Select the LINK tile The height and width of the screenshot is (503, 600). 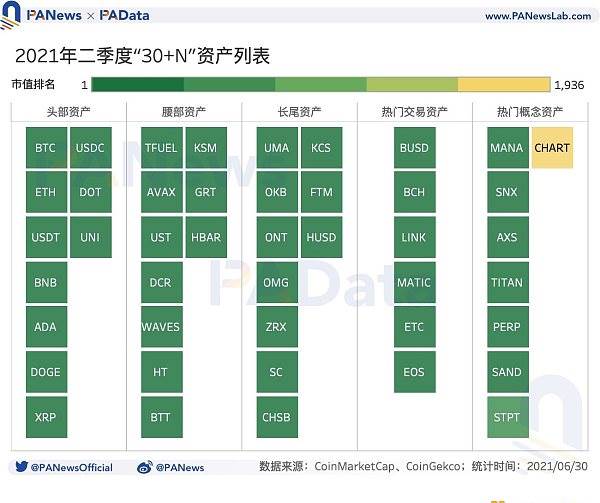[x=415, y=237]
